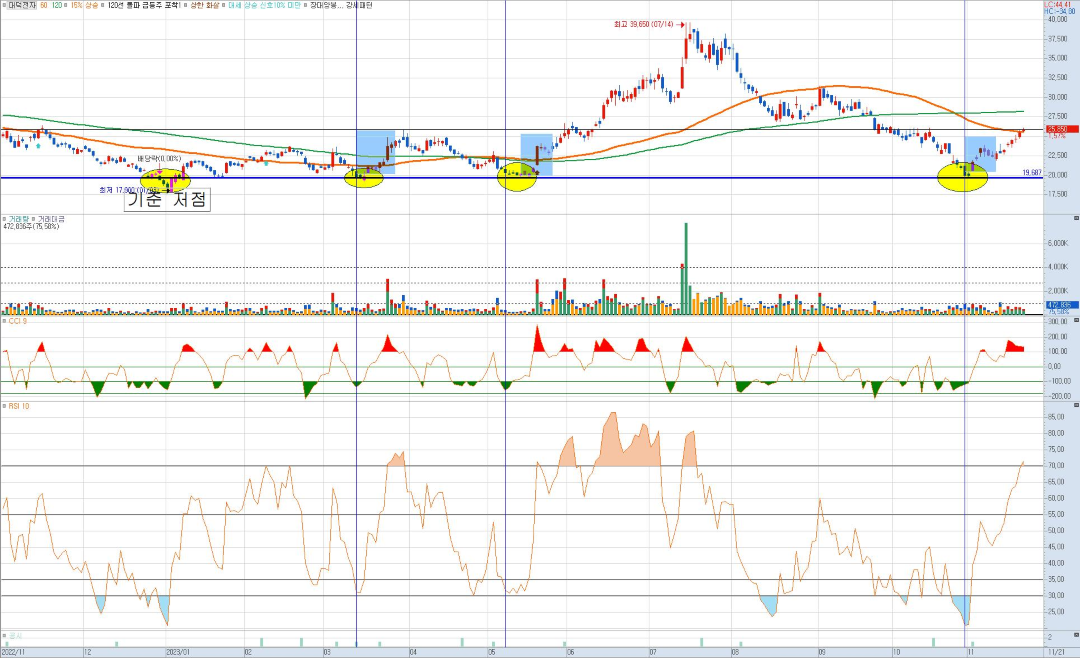Select the 120-day moving average label
This screenshot has height=658, width=1080.
[x=58, y=5]
